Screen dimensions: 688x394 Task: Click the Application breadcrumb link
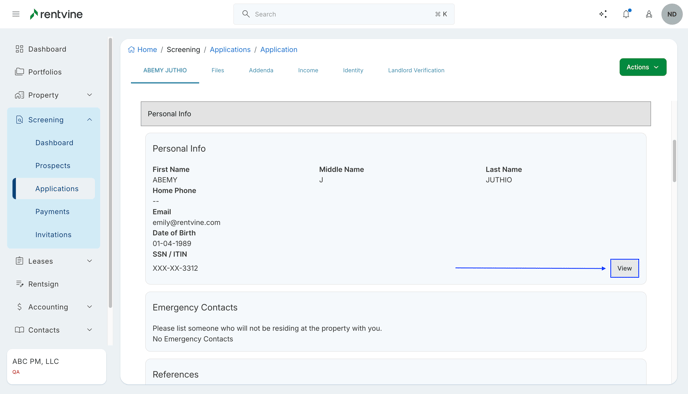(279, 50)
